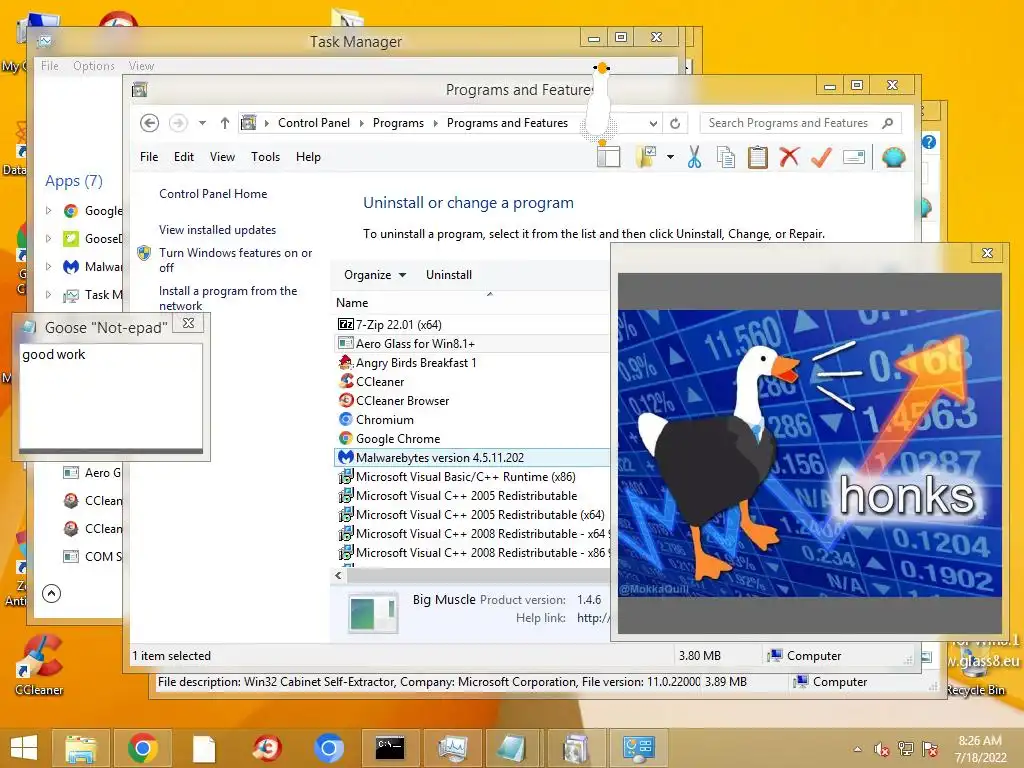Open File Explorer from the taskbar
This screenshot has width=1024, height=768.
(x=81, y=748)
